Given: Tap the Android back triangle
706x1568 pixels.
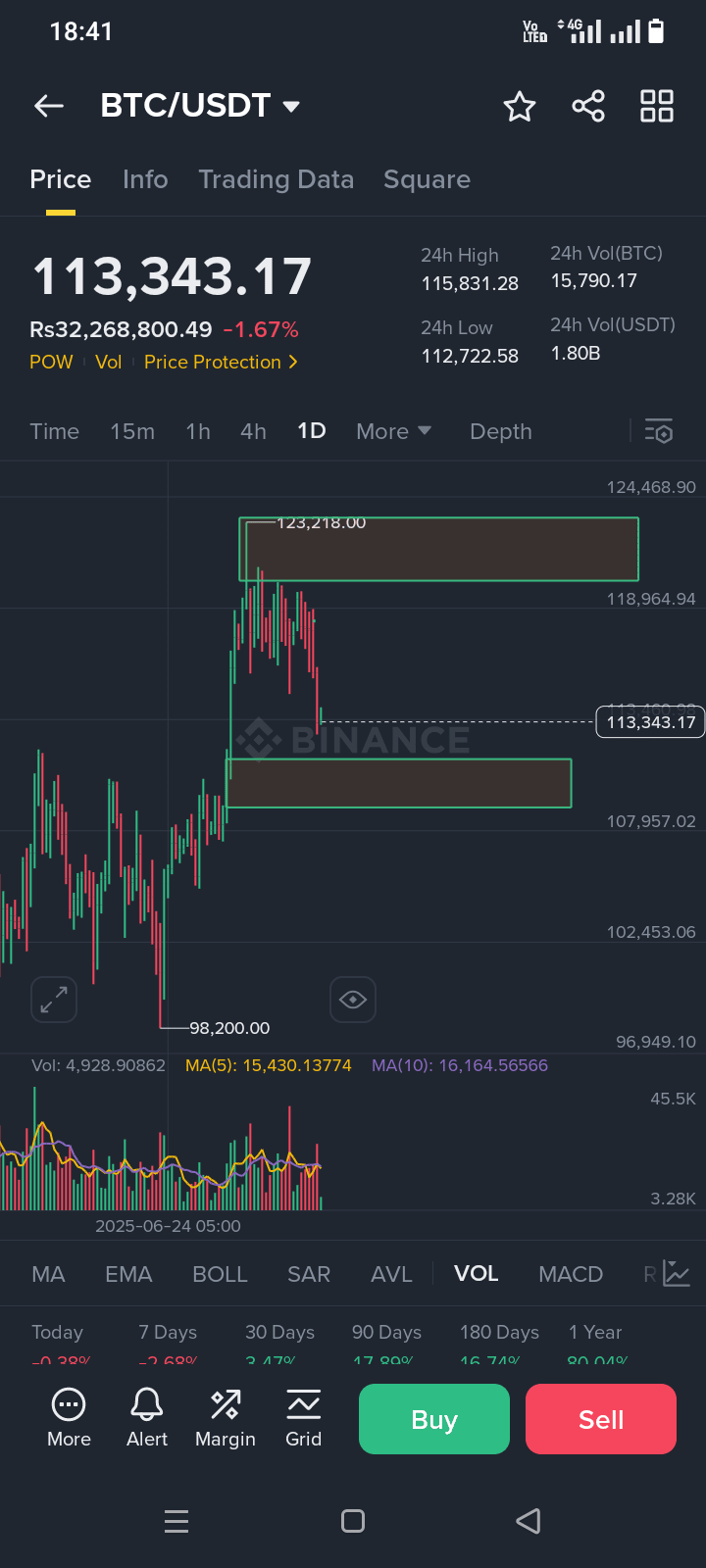Looking at the screenshot, I should (x=529, y=1521).
